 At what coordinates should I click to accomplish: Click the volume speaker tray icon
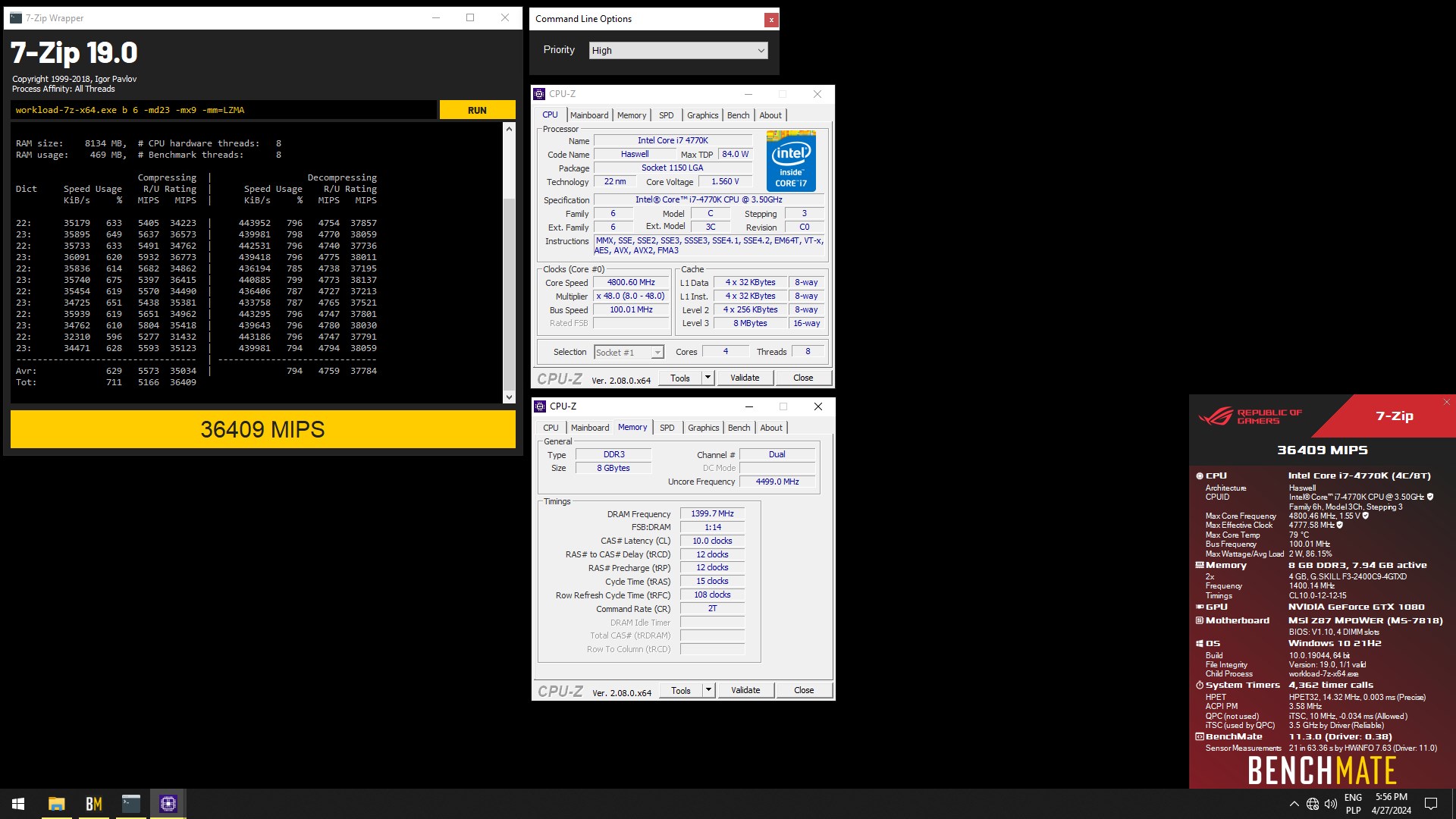pos(1331,804)
